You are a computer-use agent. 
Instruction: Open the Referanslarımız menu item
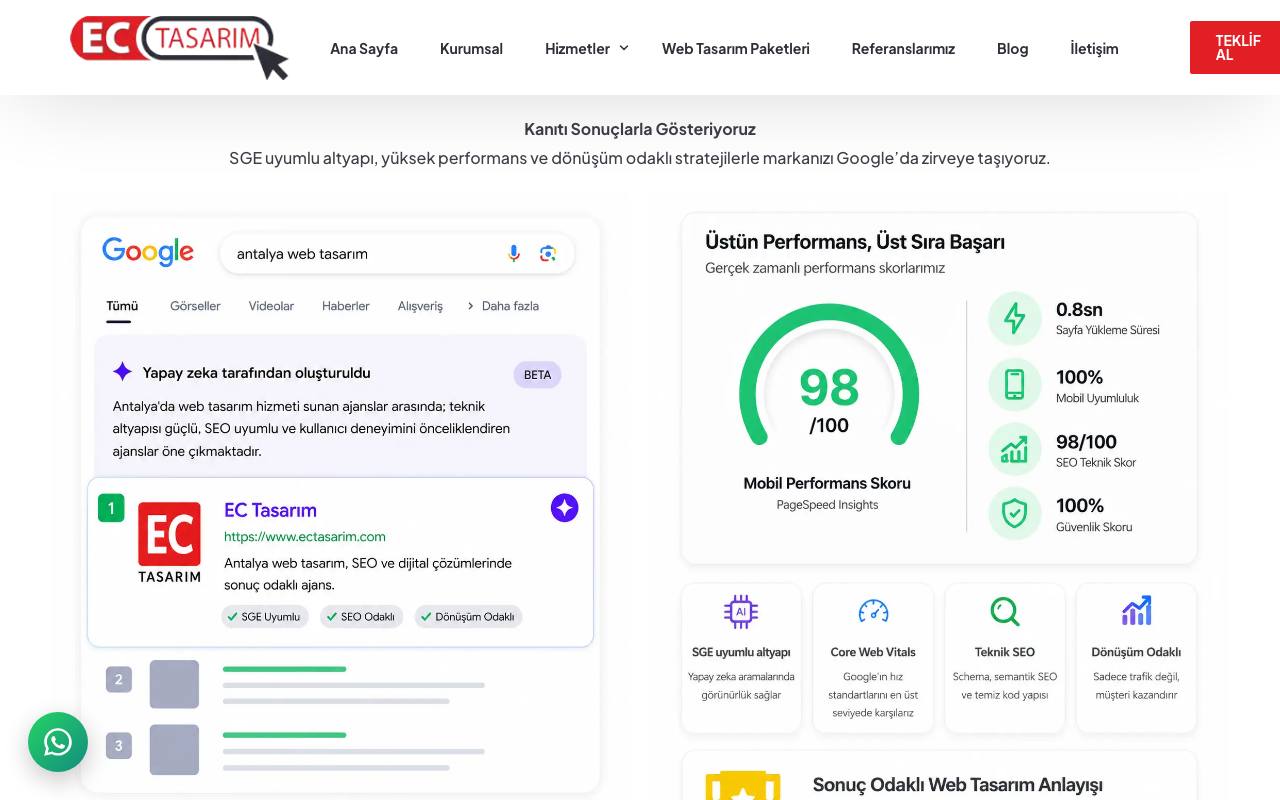(903, 48)
